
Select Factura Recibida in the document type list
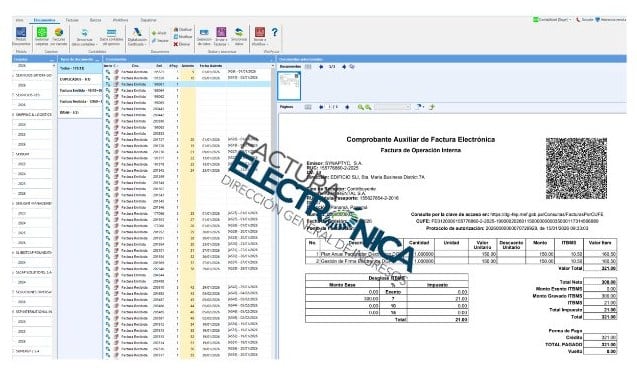coord(80,101)
